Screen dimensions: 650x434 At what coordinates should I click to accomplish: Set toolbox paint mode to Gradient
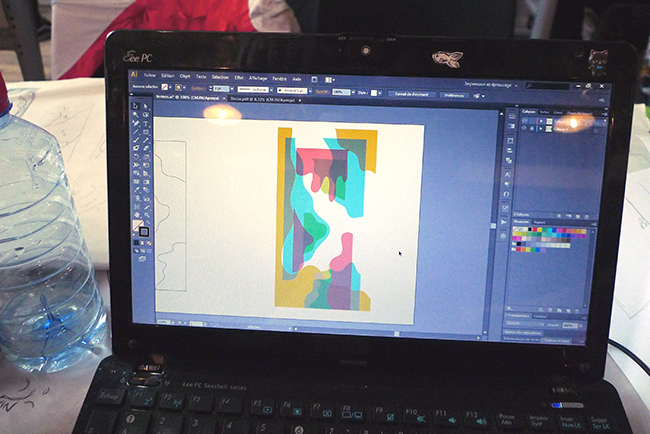coord(143,243)
